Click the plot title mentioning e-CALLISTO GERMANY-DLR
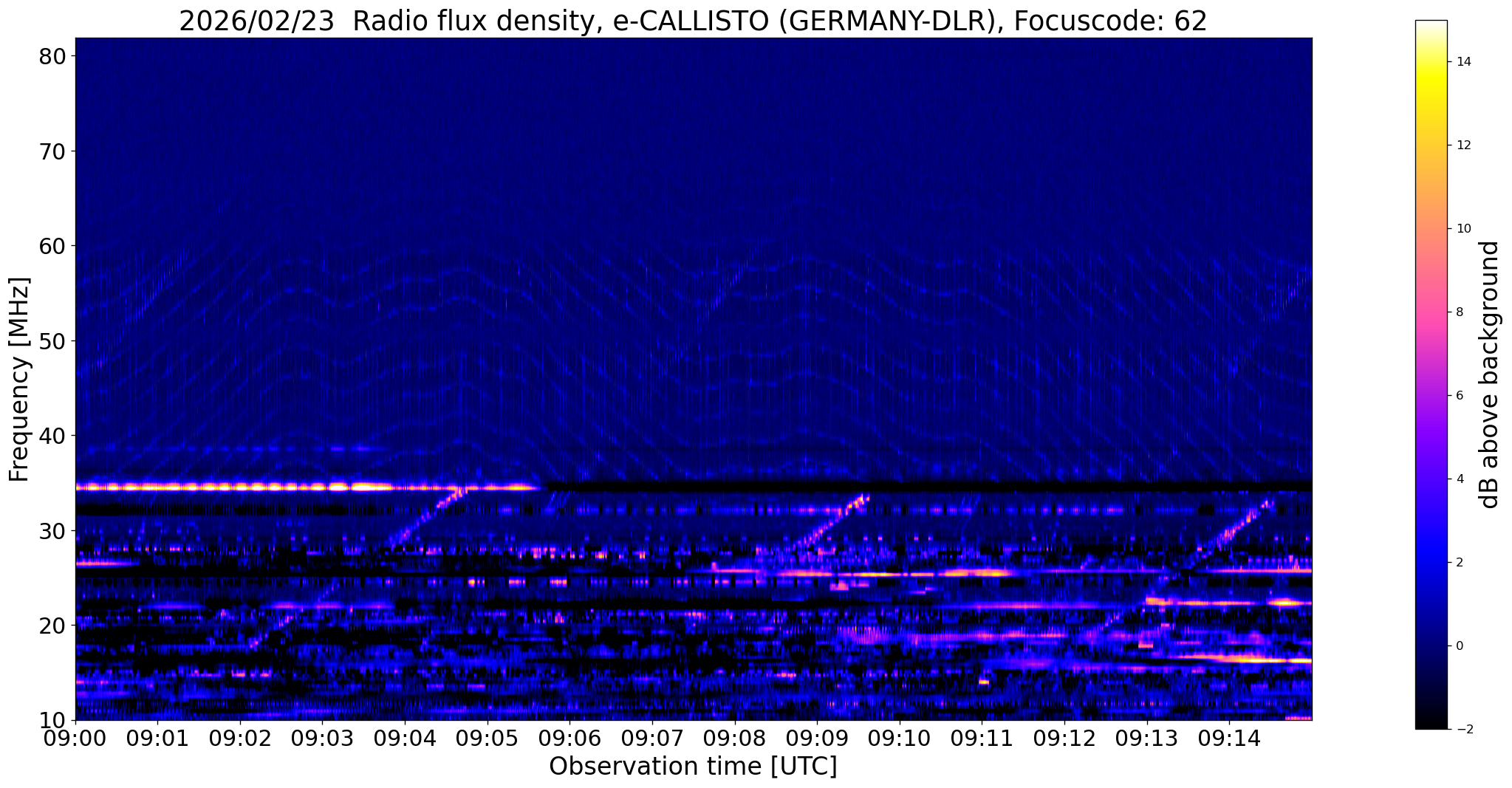Image resolution: width=1512 pixels, height=788 pixels. pos(693,21)
